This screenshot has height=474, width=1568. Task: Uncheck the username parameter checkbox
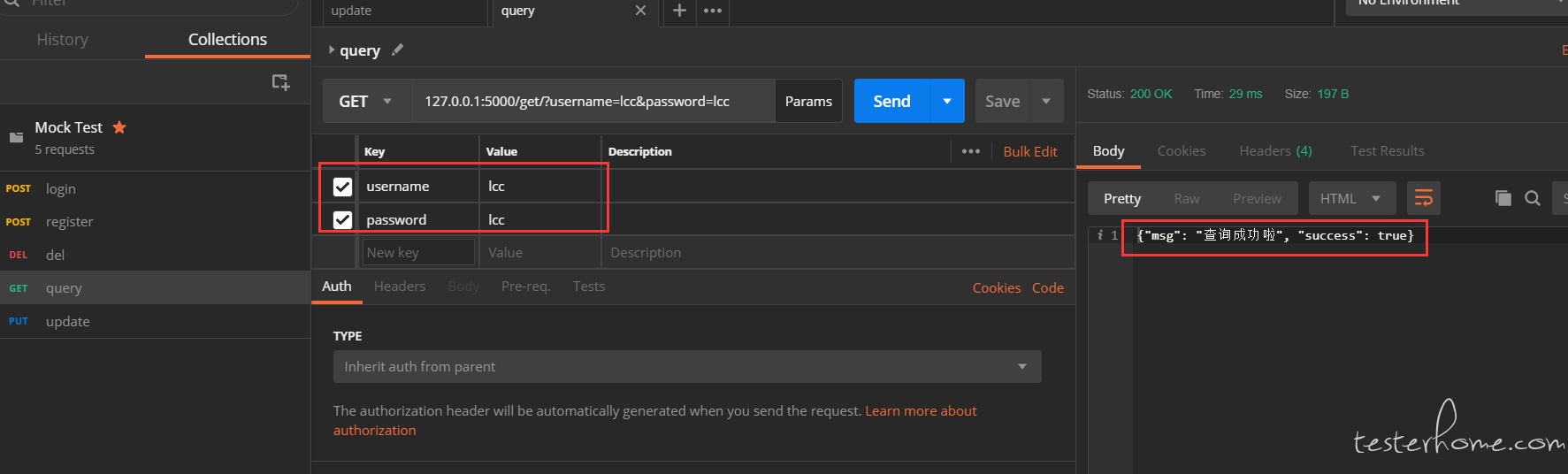342,187
